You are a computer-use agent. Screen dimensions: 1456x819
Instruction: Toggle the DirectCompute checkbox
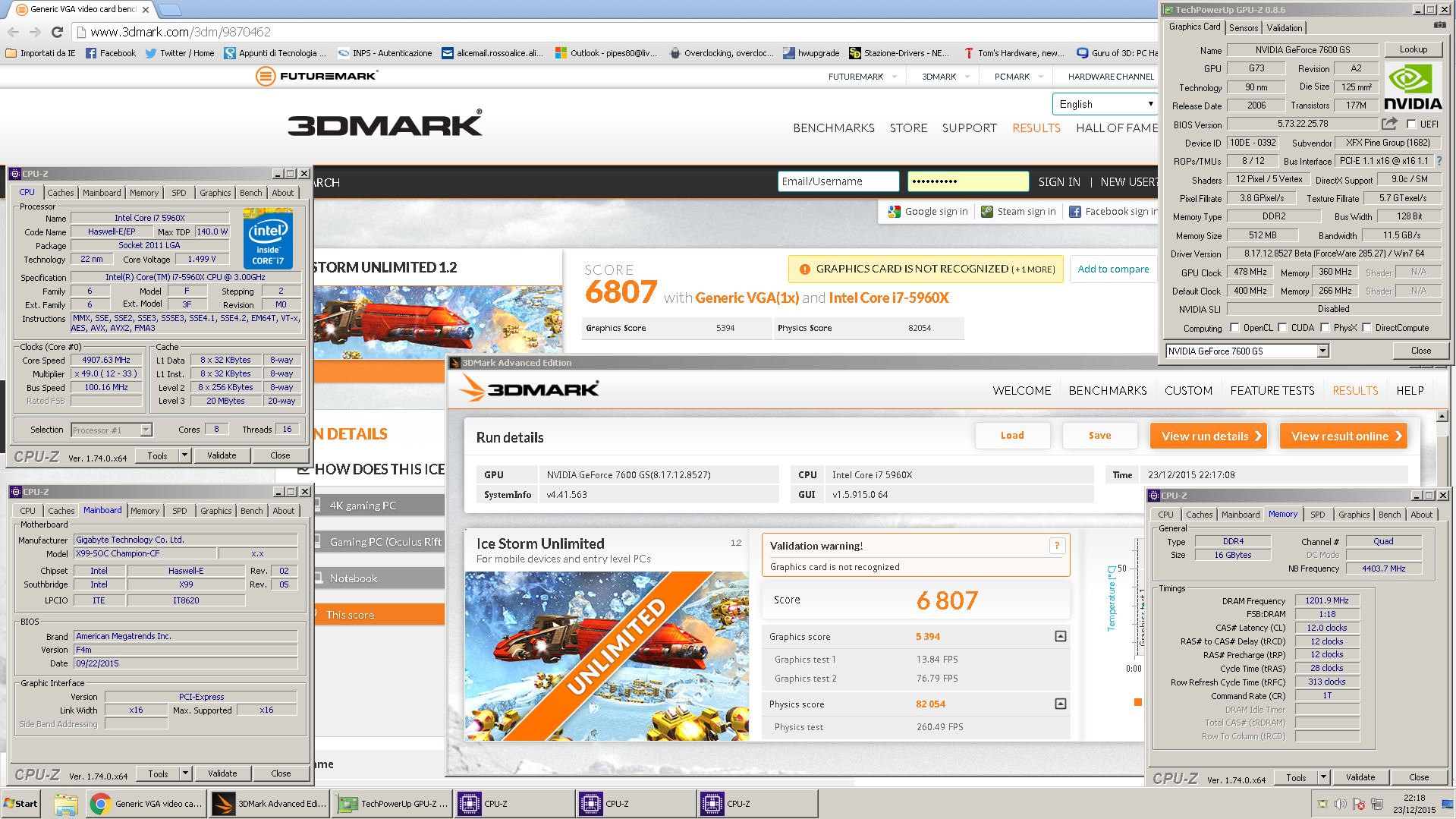pyautogui.click(x=1366, y=328)
